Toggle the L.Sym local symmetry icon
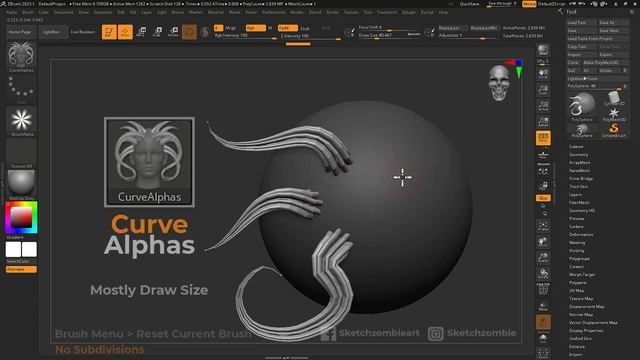 click(x=543, y=171)
